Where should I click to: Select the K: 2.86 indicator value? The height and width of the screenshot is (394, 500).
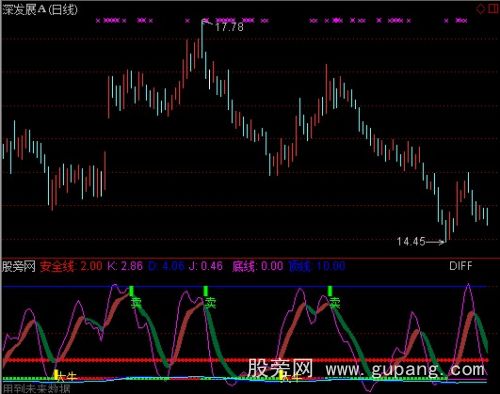click(125, 266)
